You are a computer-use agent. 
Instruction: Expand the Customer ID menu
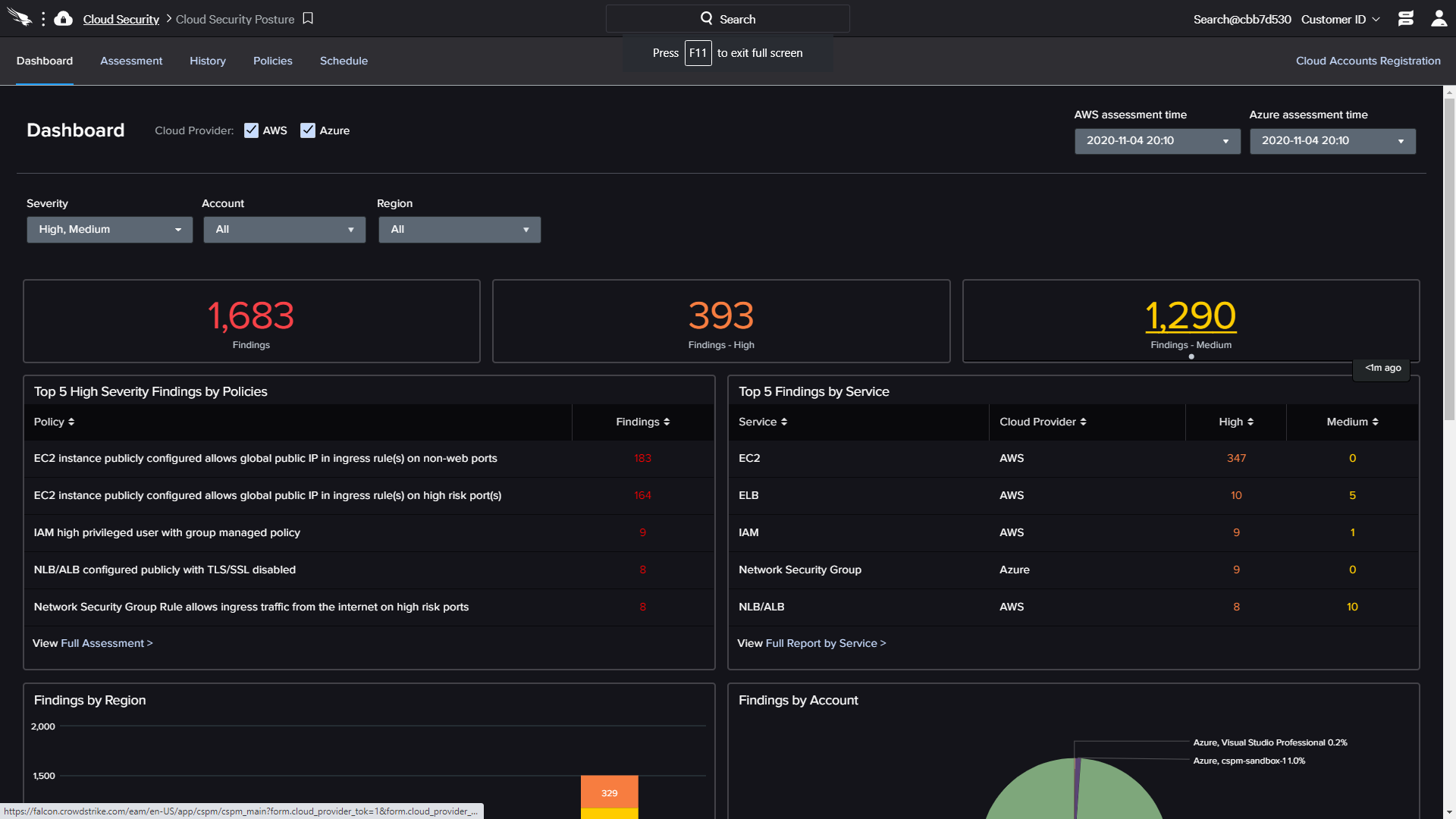coord(1340,19)
